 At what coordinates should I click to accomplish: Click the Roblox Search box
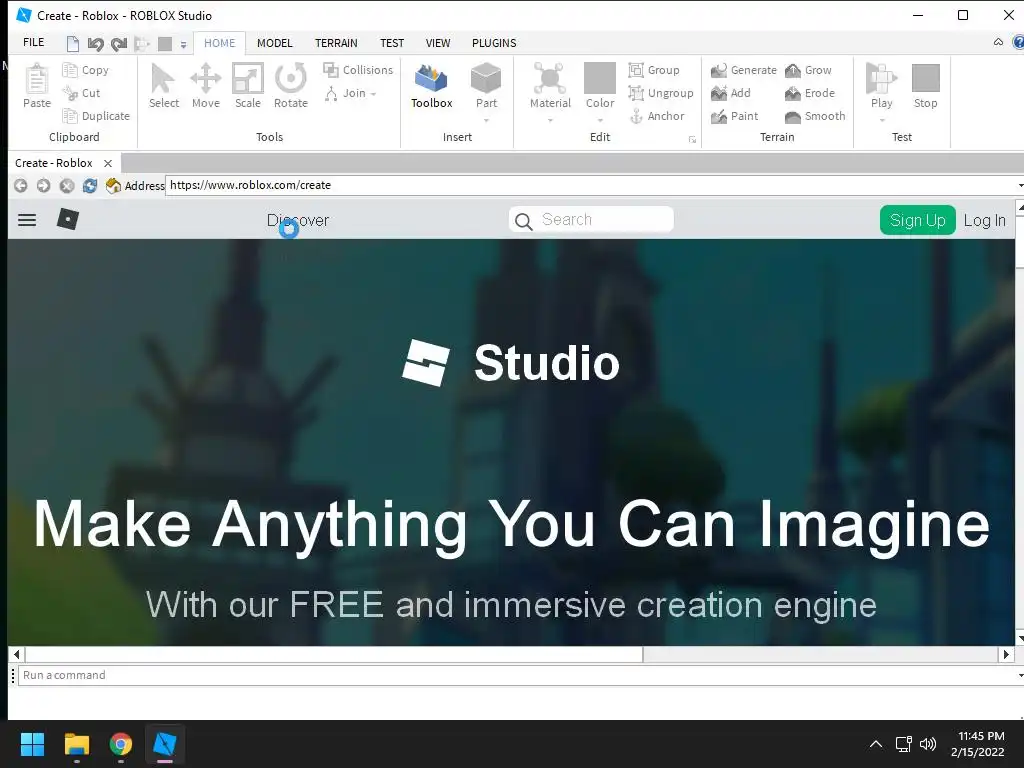click(x=591, y=219)
